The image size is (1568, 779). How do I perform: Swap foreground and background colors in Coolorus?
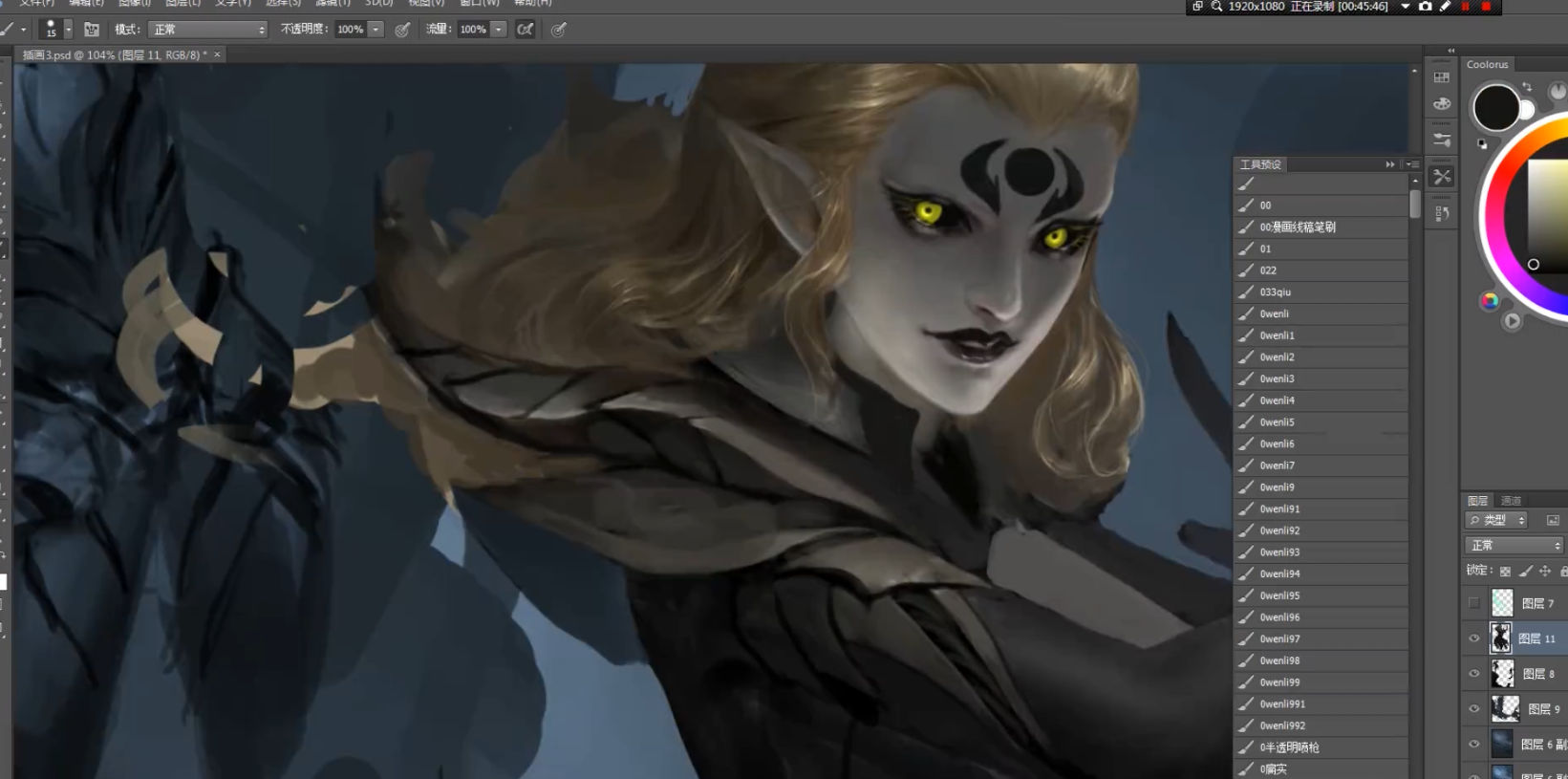[1526, 87]
